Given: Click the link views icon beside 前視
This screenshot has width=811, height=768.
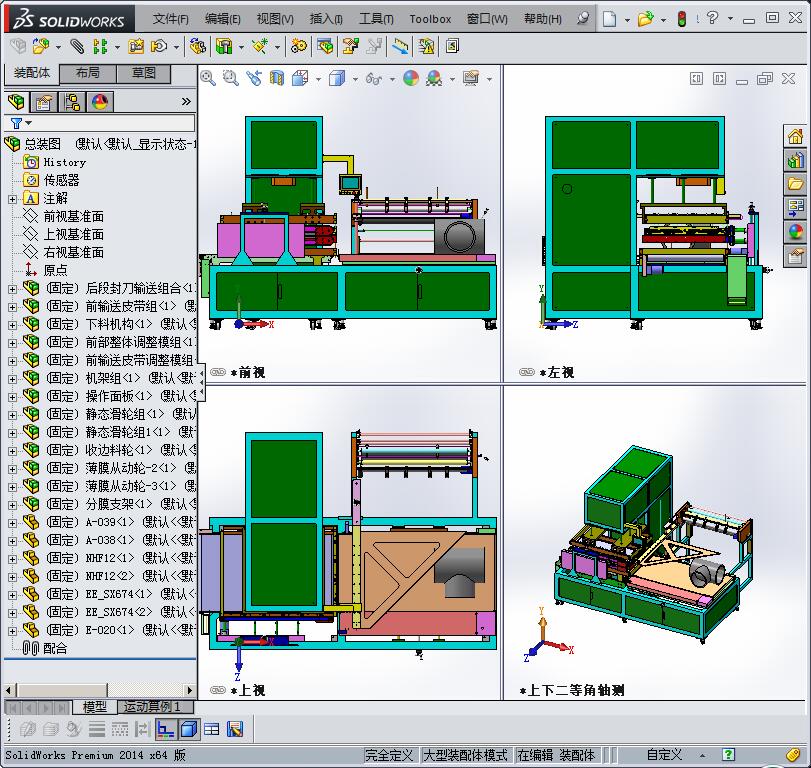Looking at the screenshot, I should 218,372.
